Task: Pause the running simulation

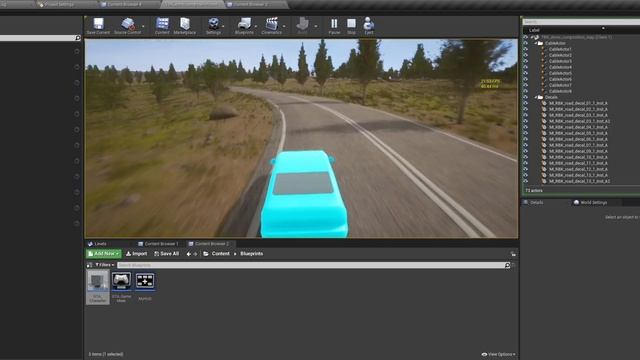Action: (334, 24)
